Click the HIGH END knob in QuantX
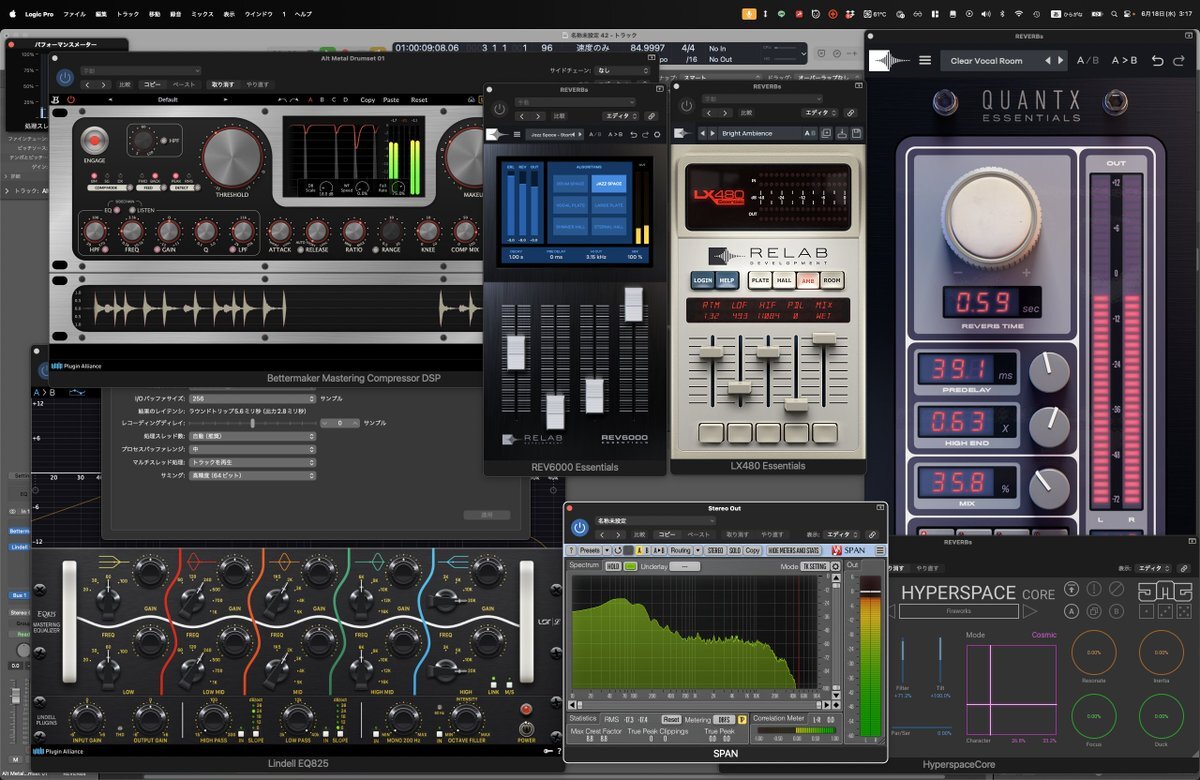 click(x=1048, y=426)
